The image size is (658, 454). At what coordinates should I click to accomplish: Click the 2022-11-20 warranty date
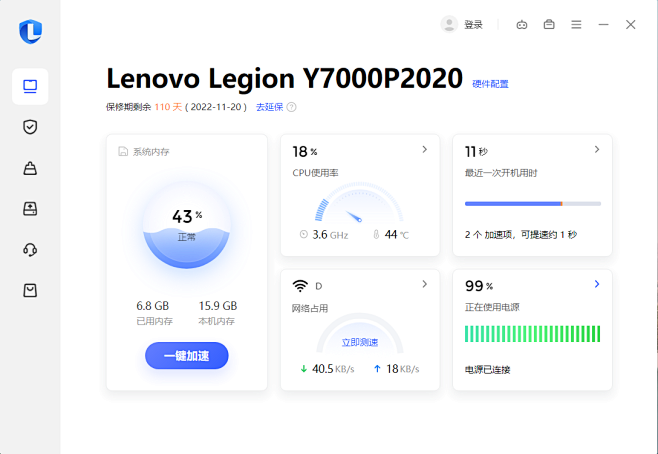(216, 107)
